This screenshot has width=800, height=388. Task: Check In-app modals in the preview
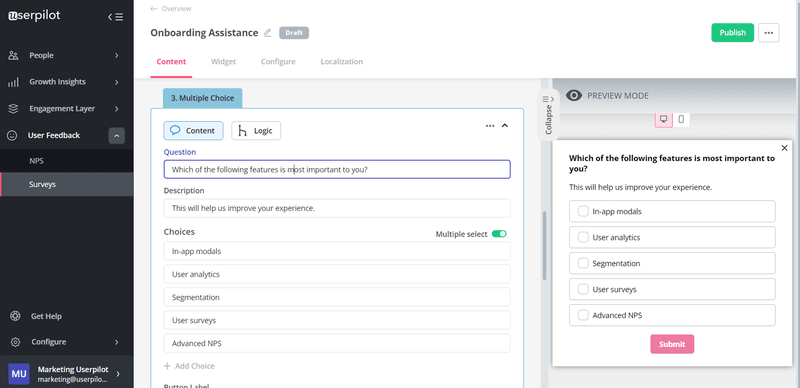click(x=583, y=211)
